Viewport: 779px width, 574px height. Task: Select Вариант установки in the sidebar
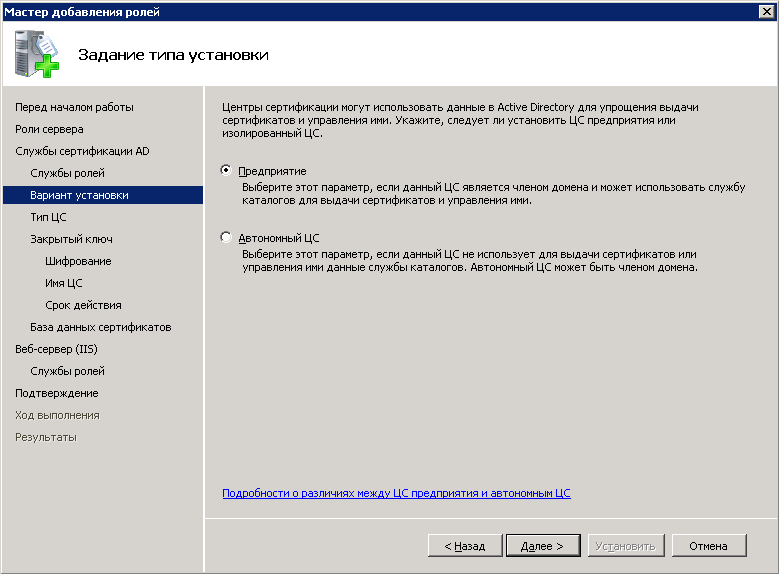[79, 195]
